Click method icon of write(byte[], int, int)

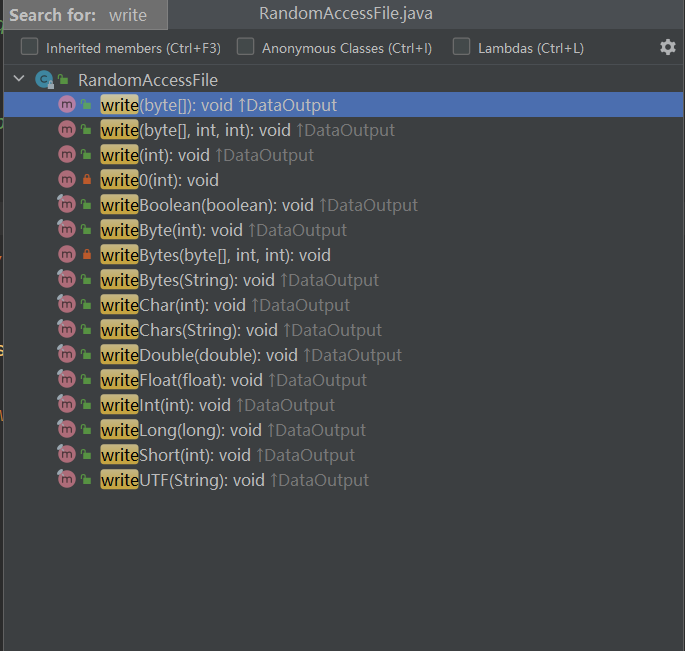pos(67,130)
